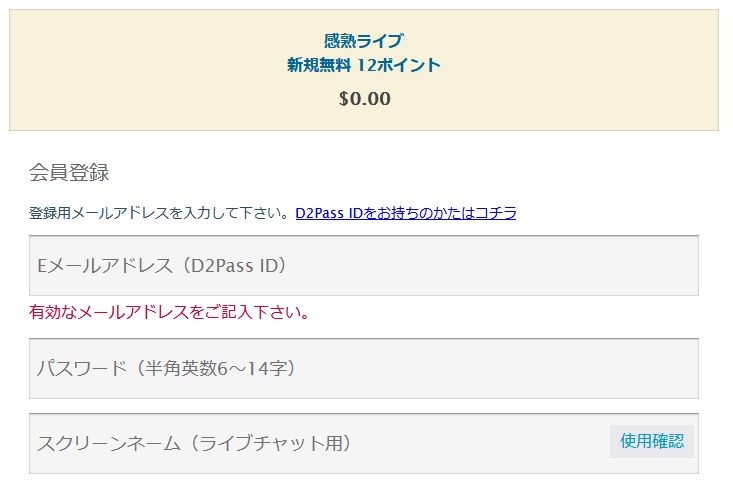
Task: Click the 登録用メールアドレスを入力して下さい instruction text
Action: pyautogui.click(x=160, y=213)
